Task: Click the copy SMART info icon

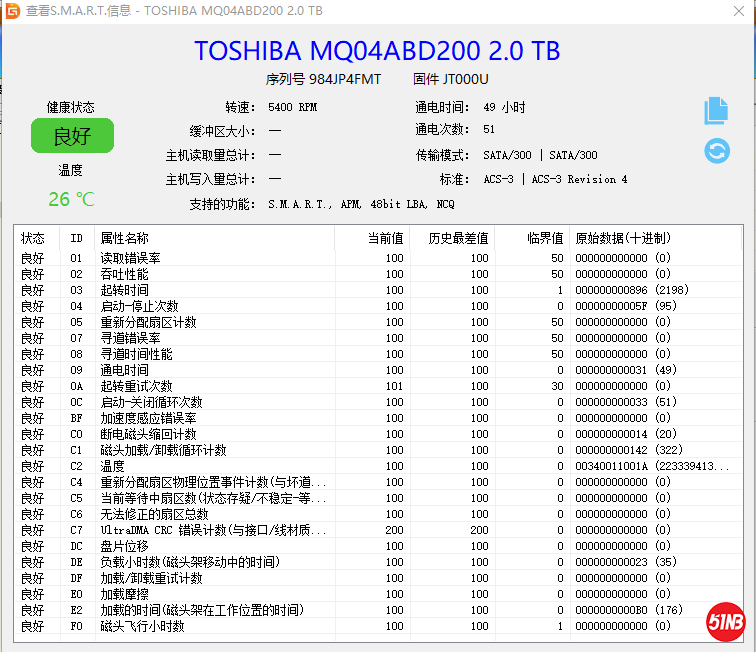Action: point(716,110)
